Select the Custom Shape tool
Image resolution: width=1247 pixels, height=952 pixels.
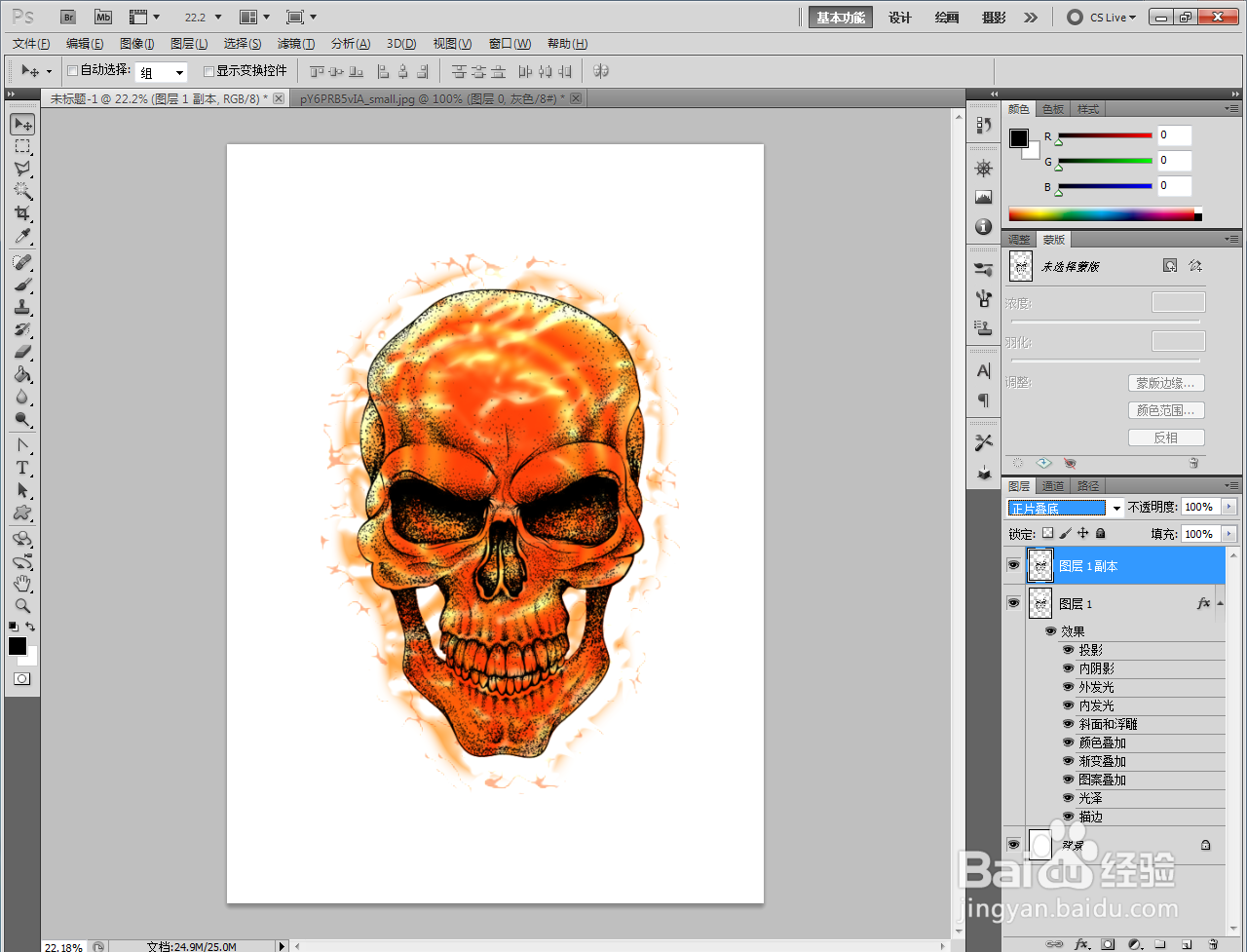click(22, 514)
